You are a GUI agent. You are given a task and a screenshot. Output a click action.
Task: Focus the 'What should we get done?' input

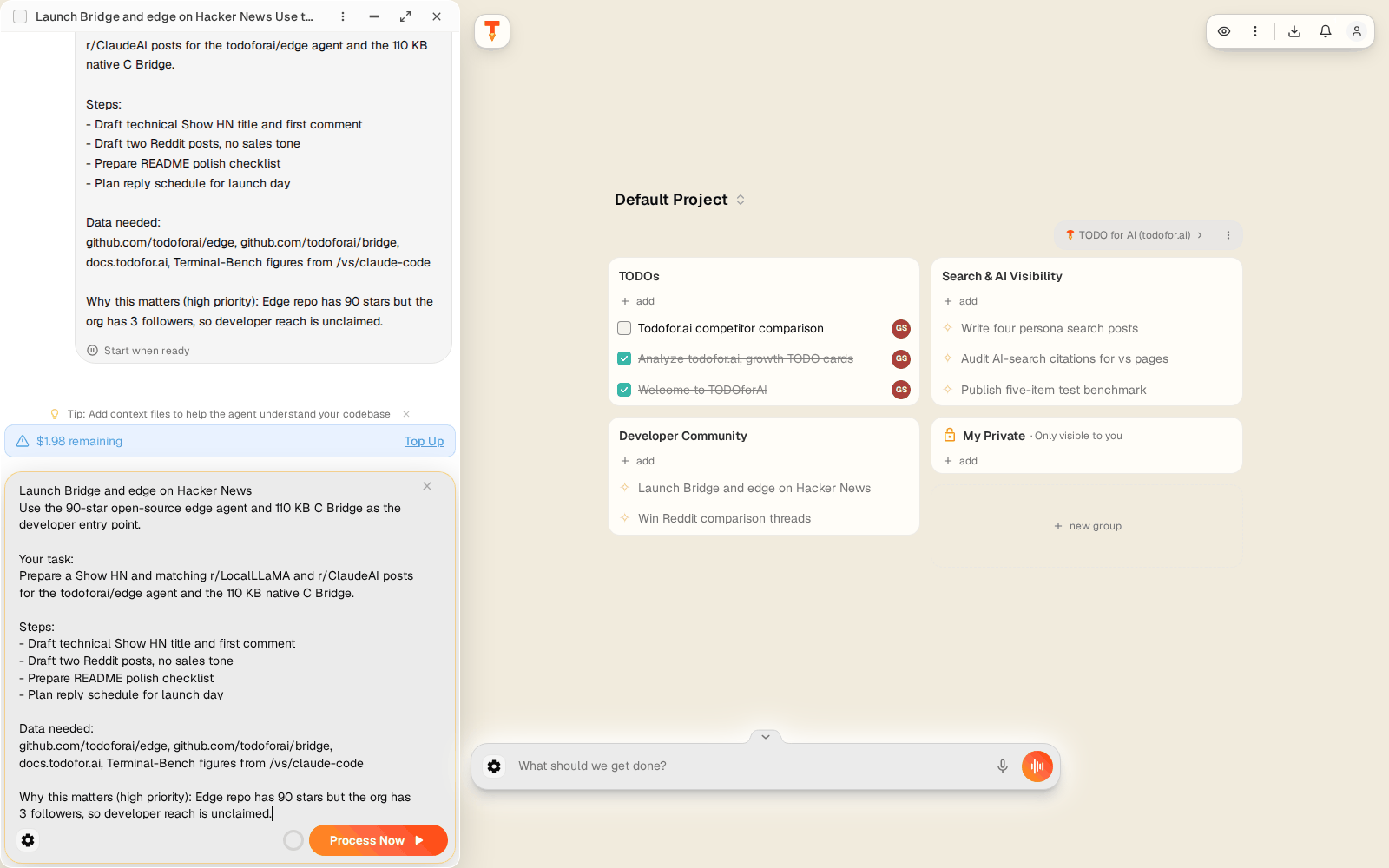coord(750,766)
